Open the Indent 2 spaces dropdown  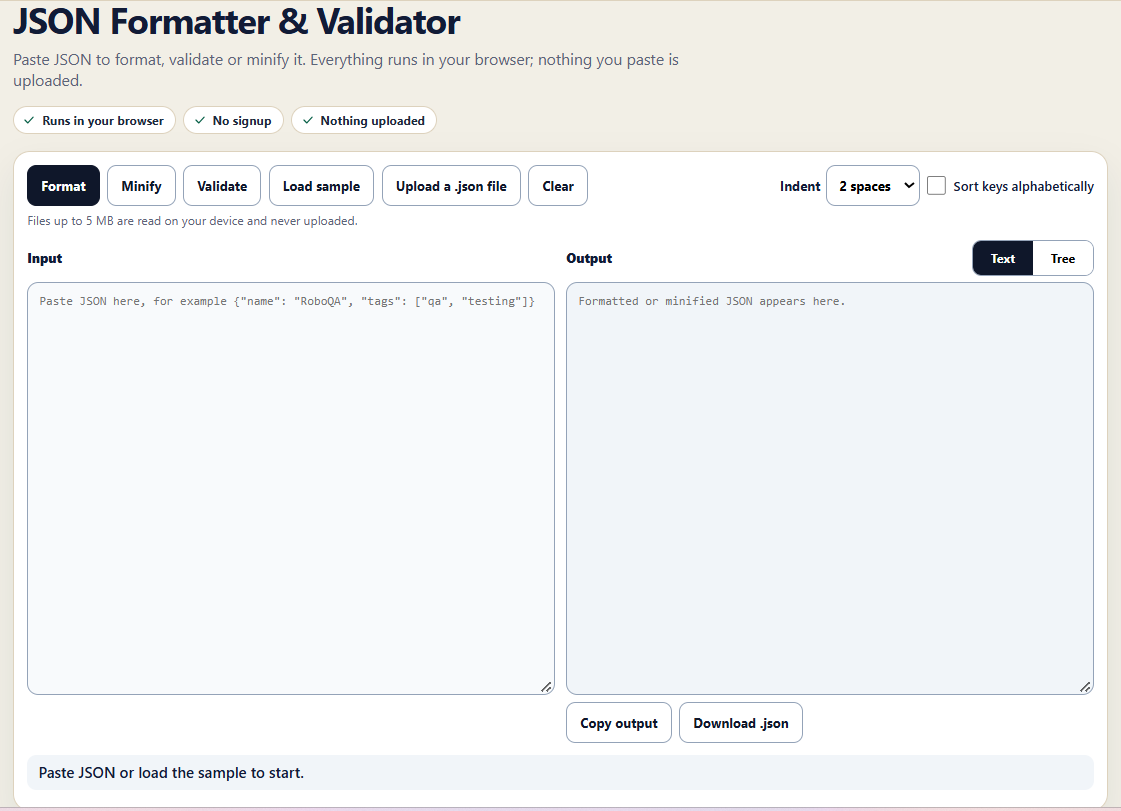coord(873,186)
